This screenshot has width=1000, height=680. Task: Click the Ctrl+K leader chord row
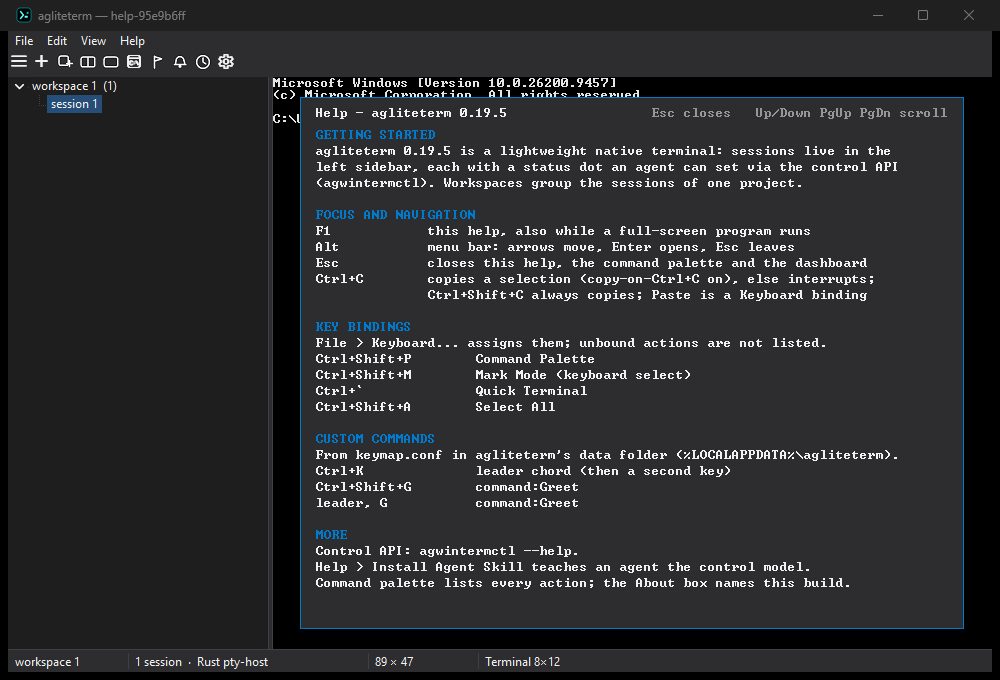click(523, 471)
